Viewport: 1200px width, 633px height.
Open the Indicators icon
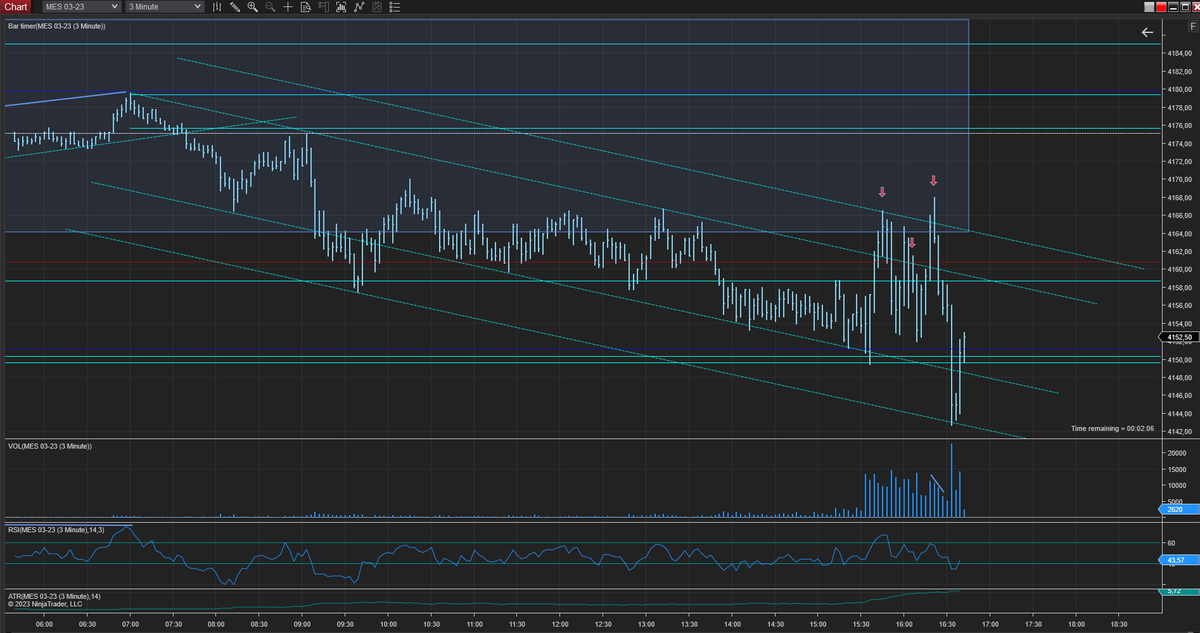click(x=359, y=7)
